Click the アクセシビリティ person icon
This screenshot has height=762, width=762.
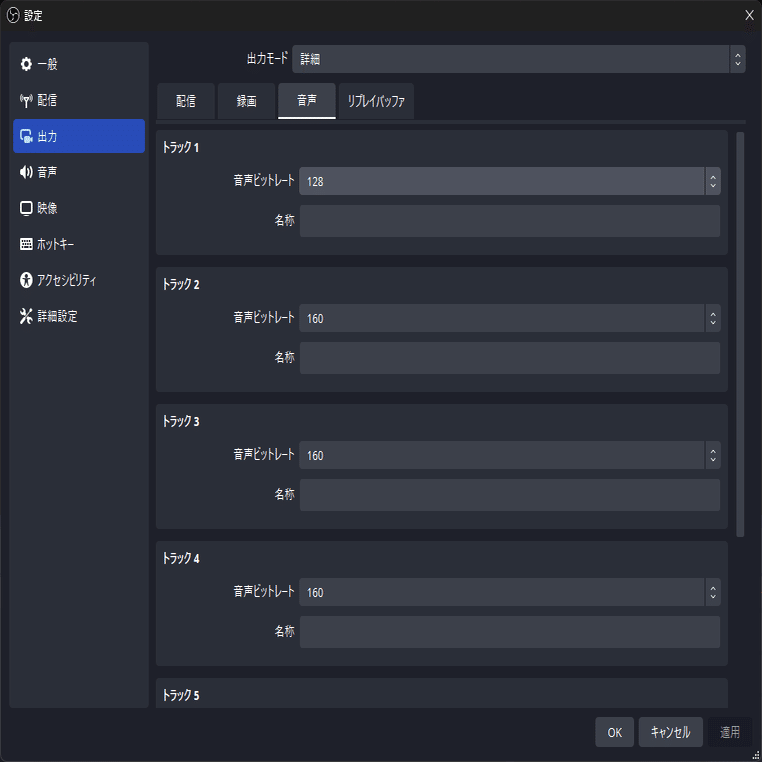tap(26, 280)
